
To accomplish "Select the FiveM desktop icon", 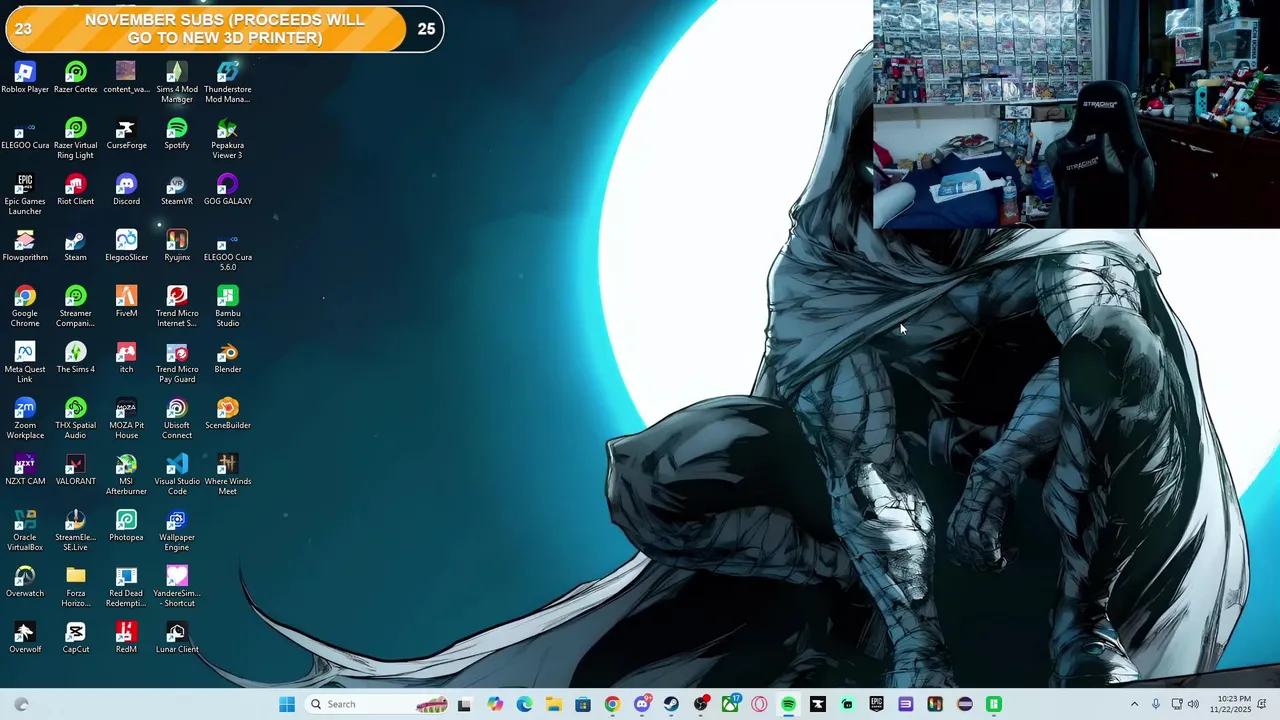I will click(126, 302).
